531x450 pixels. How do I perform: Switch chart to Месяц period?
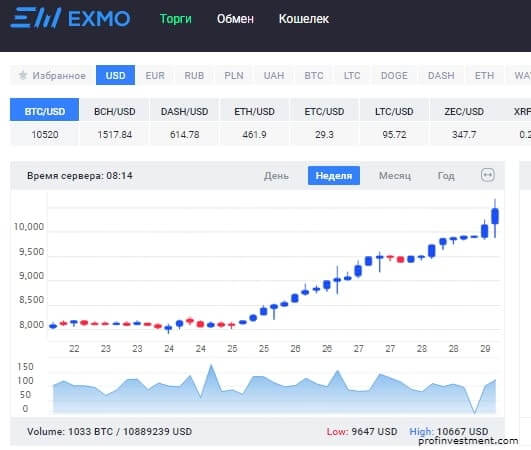click(395, 176)
